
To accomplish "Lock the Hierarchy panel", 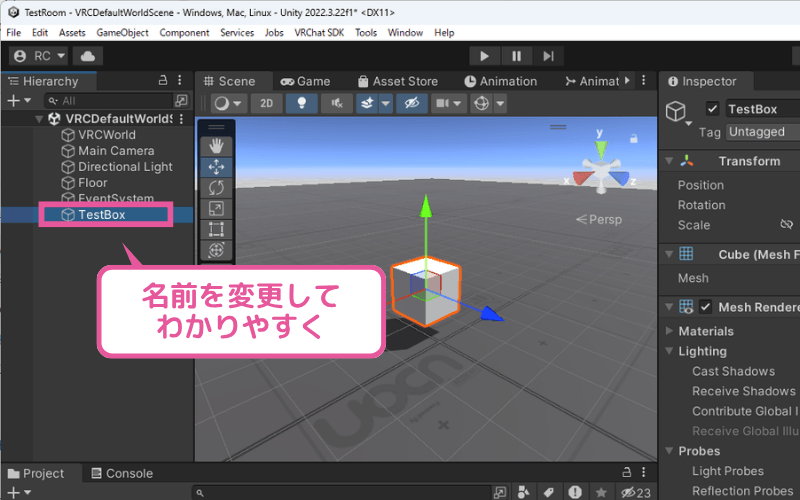I will 163,81.
